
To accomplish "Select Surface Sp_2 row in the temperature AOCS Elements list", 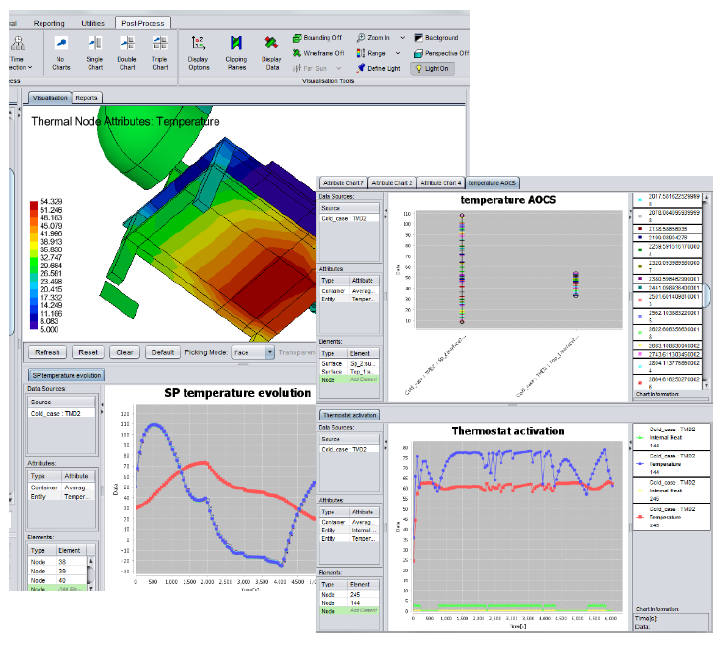I will [349, 363].
